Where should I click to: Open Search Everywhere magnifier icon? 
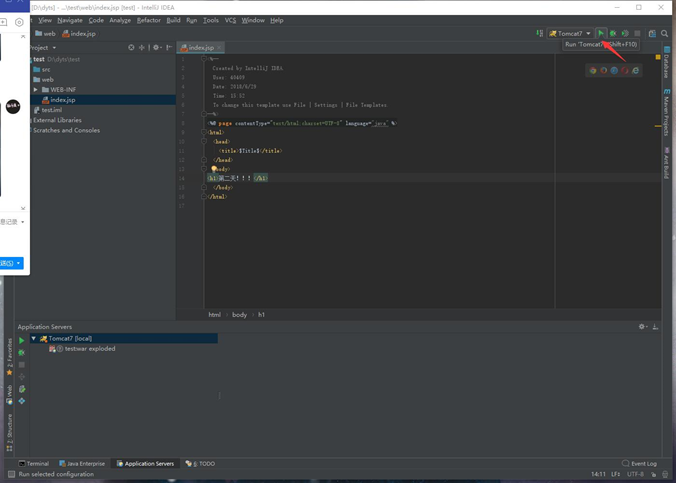(664, 33)
